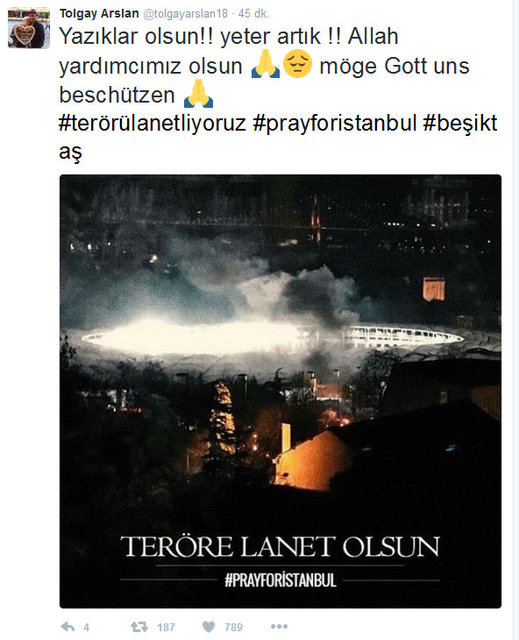
Task: Click the praying hands emoji after beschützen
Action: (199, 93)
